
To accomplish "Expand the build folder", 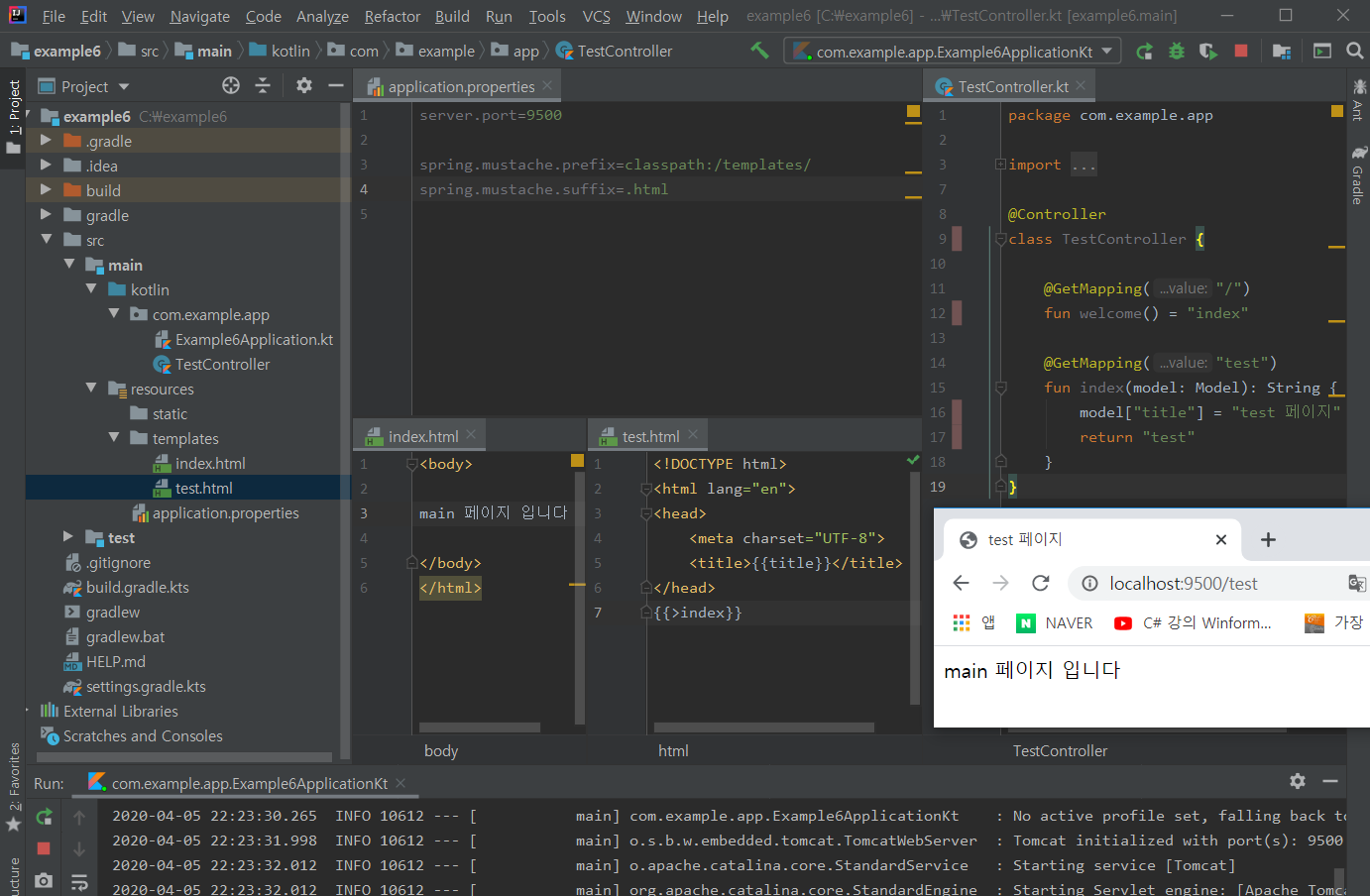I will pos(46,190).
